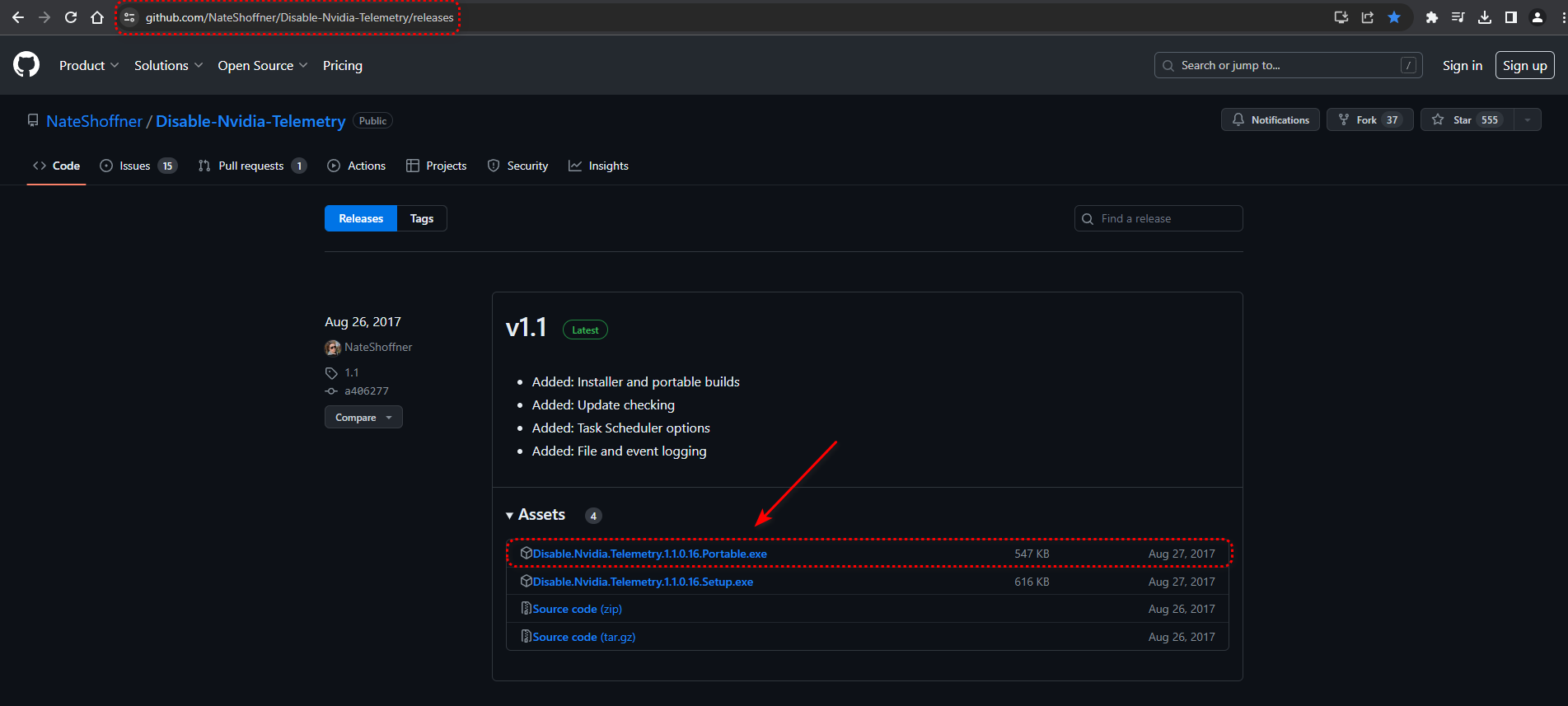Open the Pull requests tab
Screen dimensions: 1568x706
pos(252,166)
